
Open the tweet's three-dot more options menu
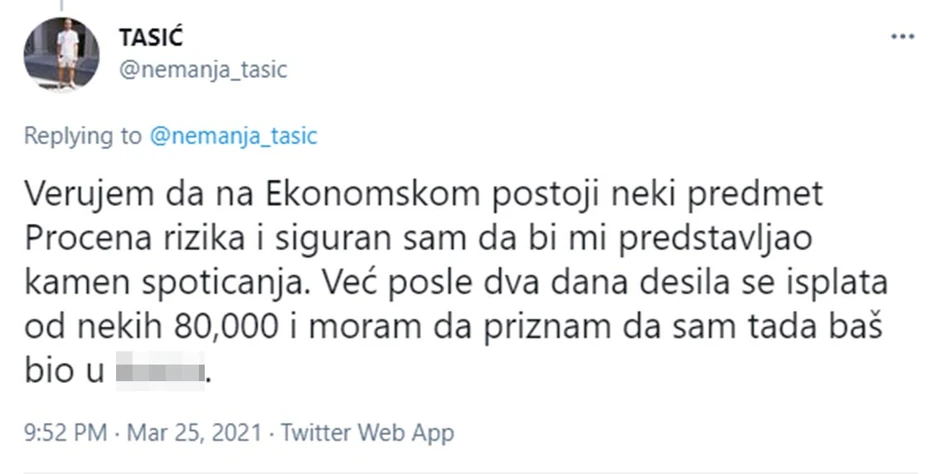[x=901, y=37]
